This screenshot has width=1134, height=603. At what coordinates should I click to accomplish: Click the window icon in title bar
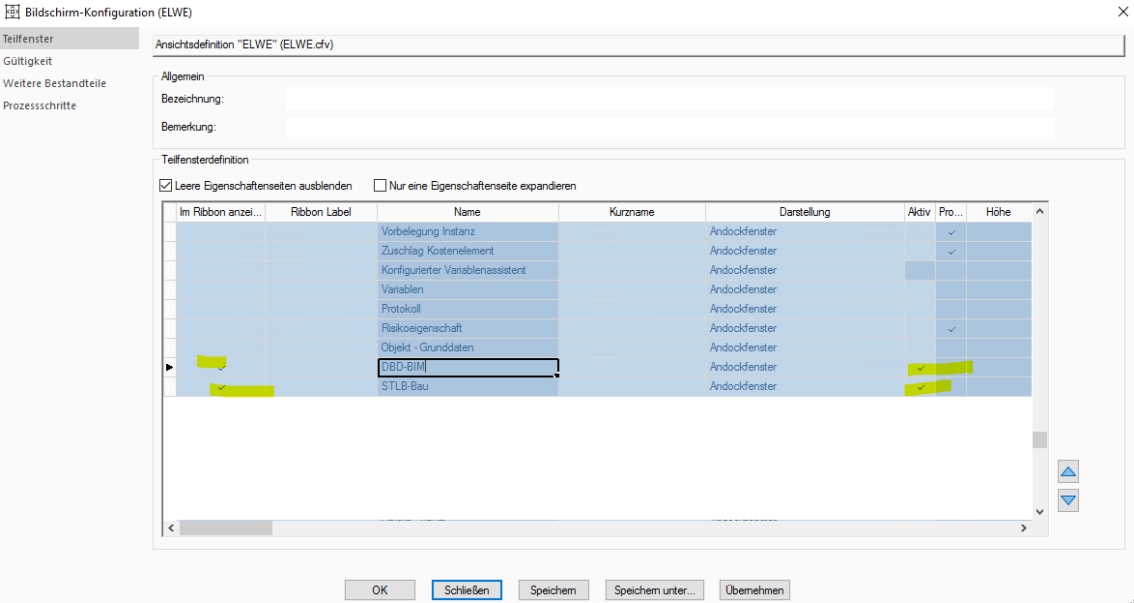13,12
